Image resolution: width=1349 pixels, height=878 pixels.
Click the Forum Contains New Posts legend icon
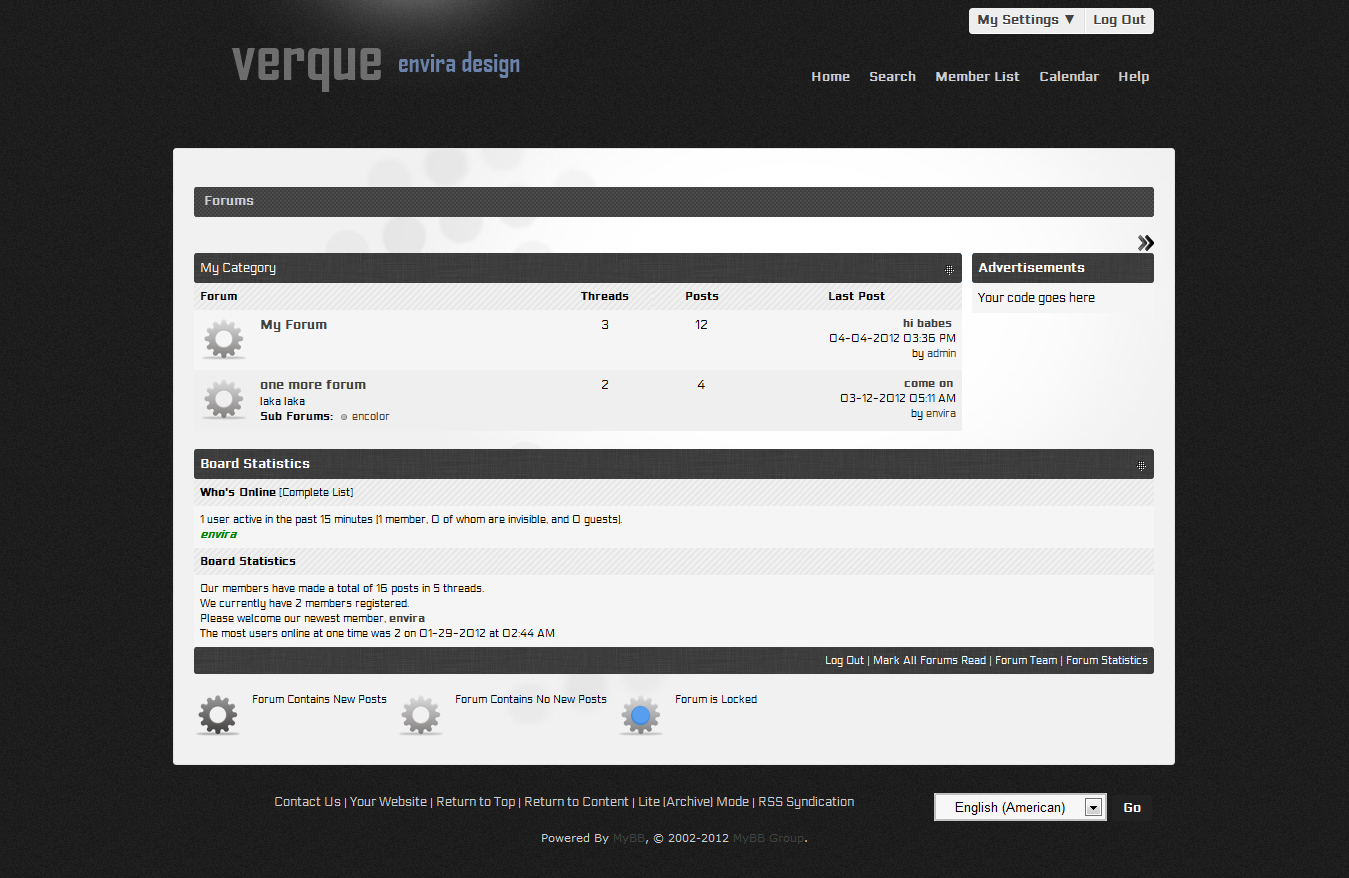[x=218, y=715]
